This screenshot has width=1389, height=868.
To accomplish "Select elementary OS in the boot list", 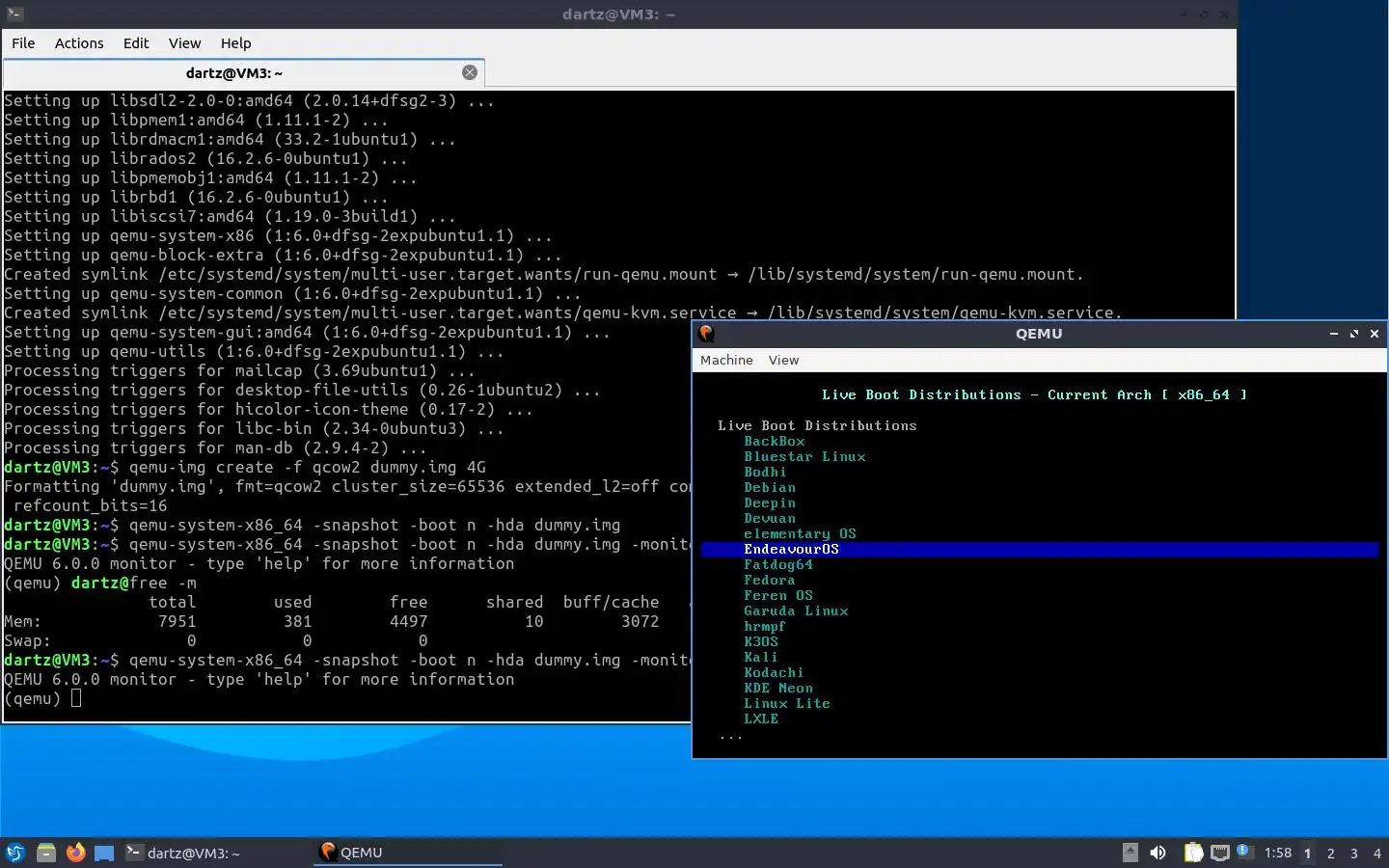I will coord(800,534).
